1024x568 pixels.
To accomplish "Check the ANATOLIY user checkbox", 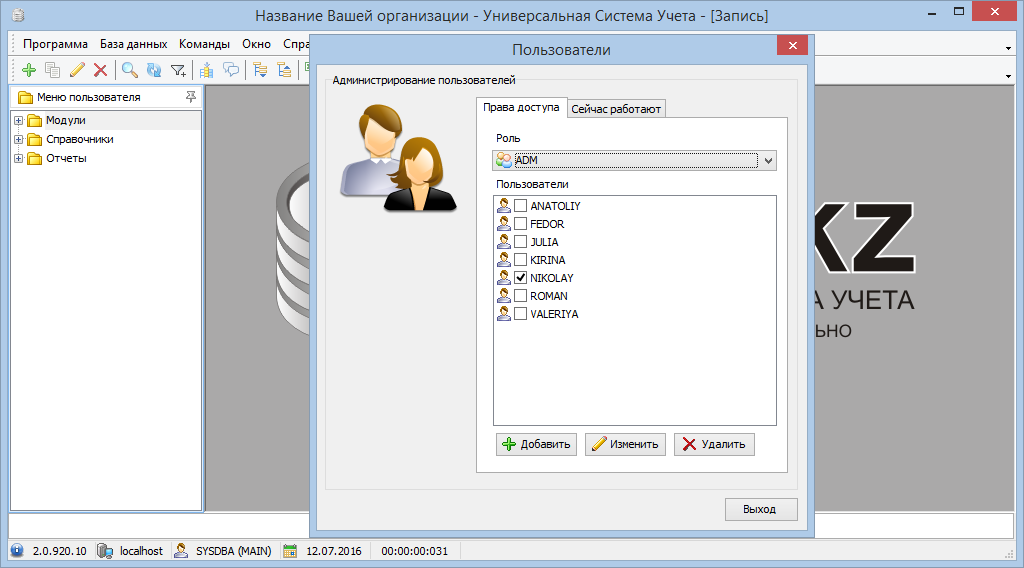I will tap(520, 206).
